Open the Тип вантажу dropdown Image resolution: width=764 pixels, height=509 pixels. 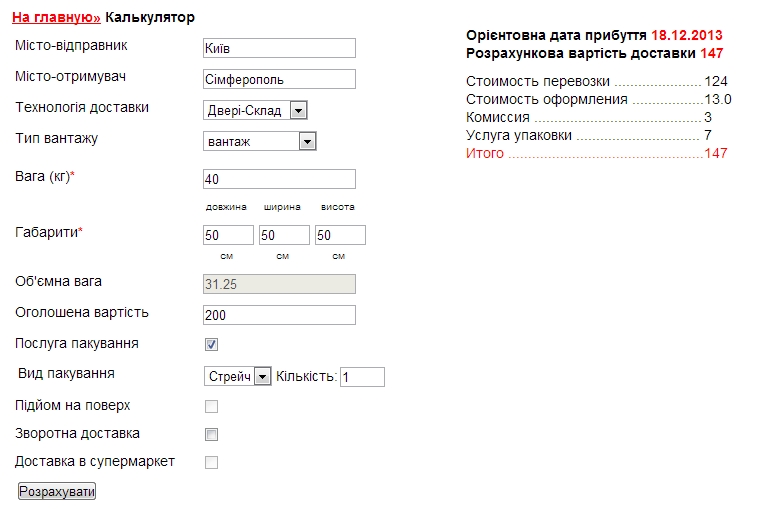[x=259, y=142]
